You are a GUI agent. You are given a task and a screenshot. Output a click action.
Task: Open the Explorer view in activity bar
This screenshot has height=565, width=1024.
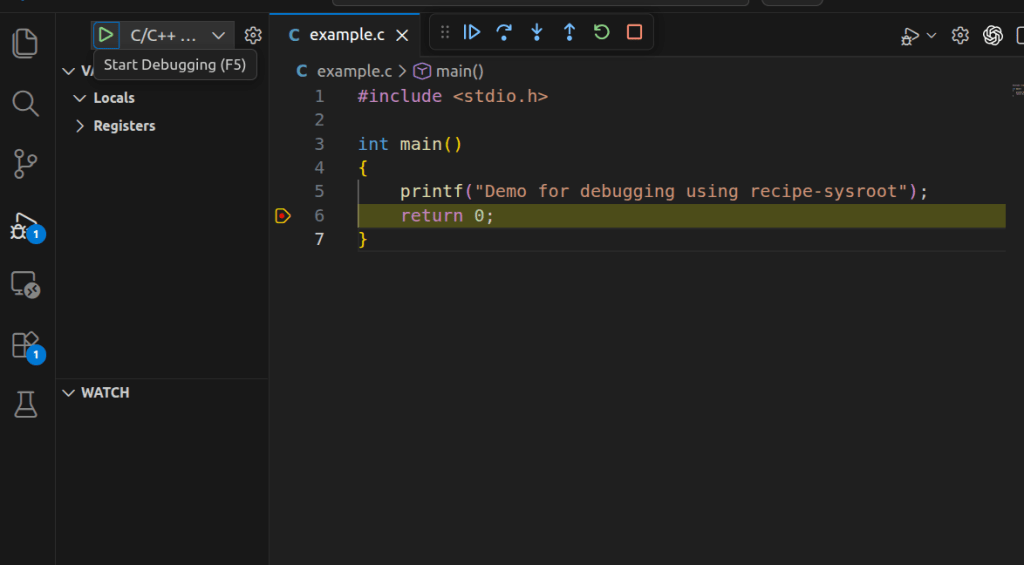tap(26, 43)
